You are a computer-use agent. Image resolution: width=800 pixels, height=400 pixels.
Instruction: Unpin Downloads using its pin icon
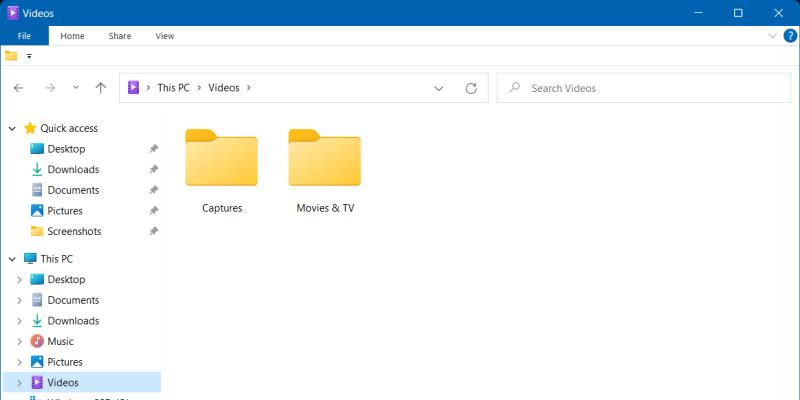153,169
